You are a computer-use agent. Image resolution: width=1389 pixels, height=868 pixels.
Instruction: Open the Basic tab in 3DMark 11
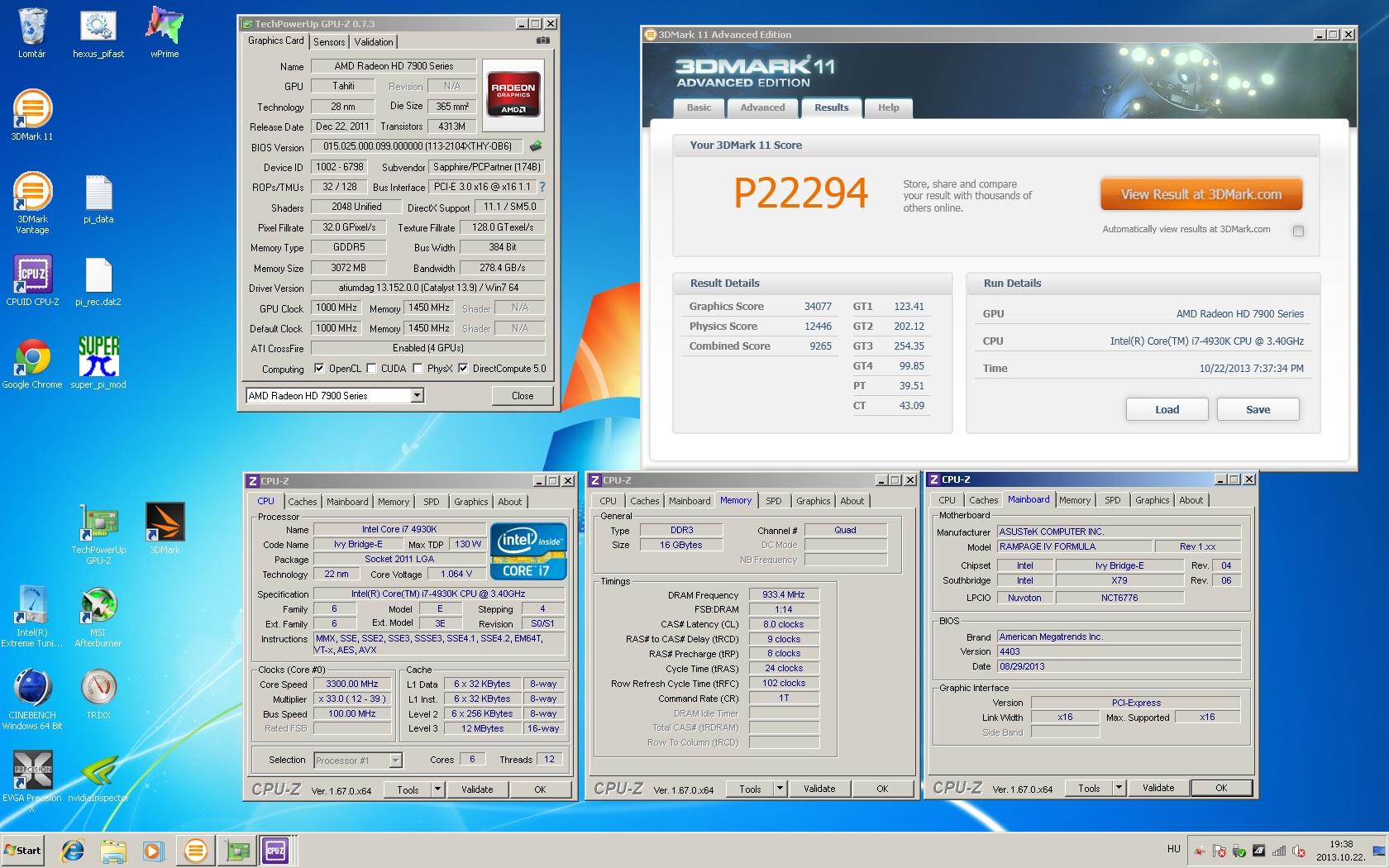pyautogui.click(x=699, y=107)
